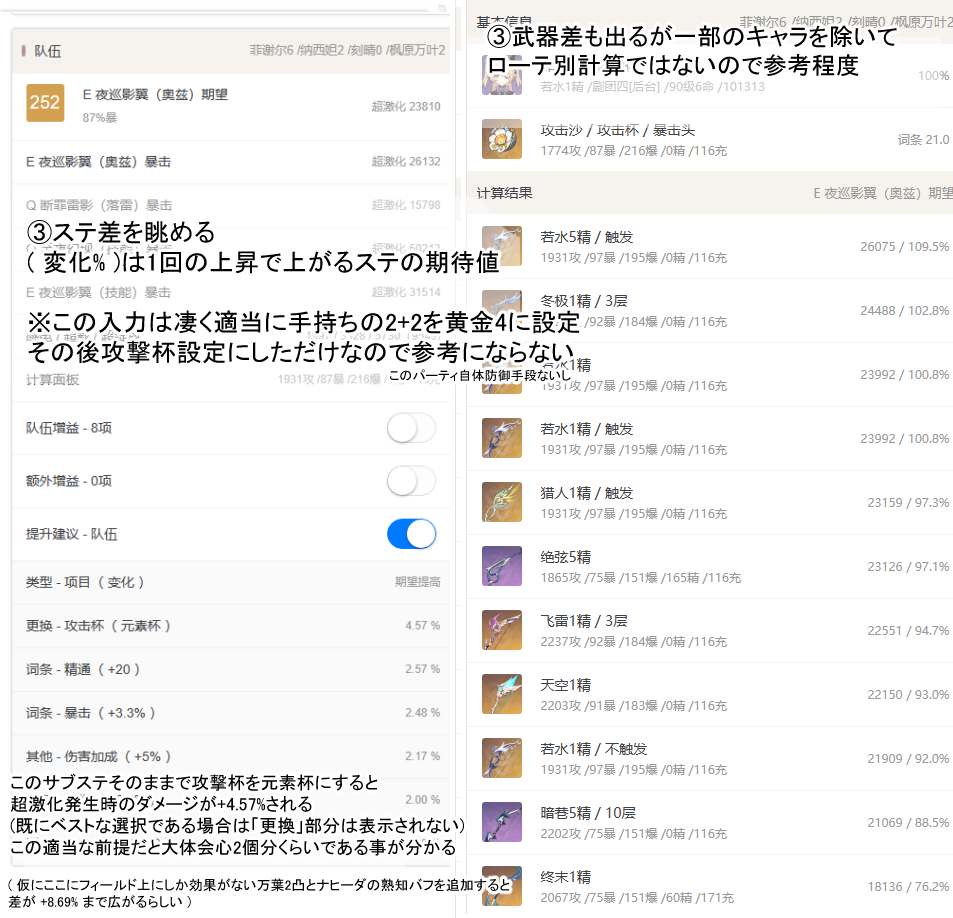Click 1865攻 /75暴 /151爆 /165精 stats line
Screen dimensions: 953x918
(x=641, y=578)
